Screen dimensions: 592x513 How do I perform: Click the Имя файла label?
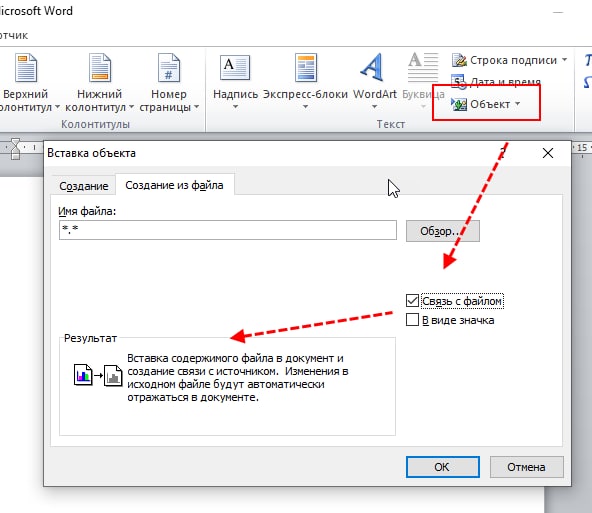87,211
